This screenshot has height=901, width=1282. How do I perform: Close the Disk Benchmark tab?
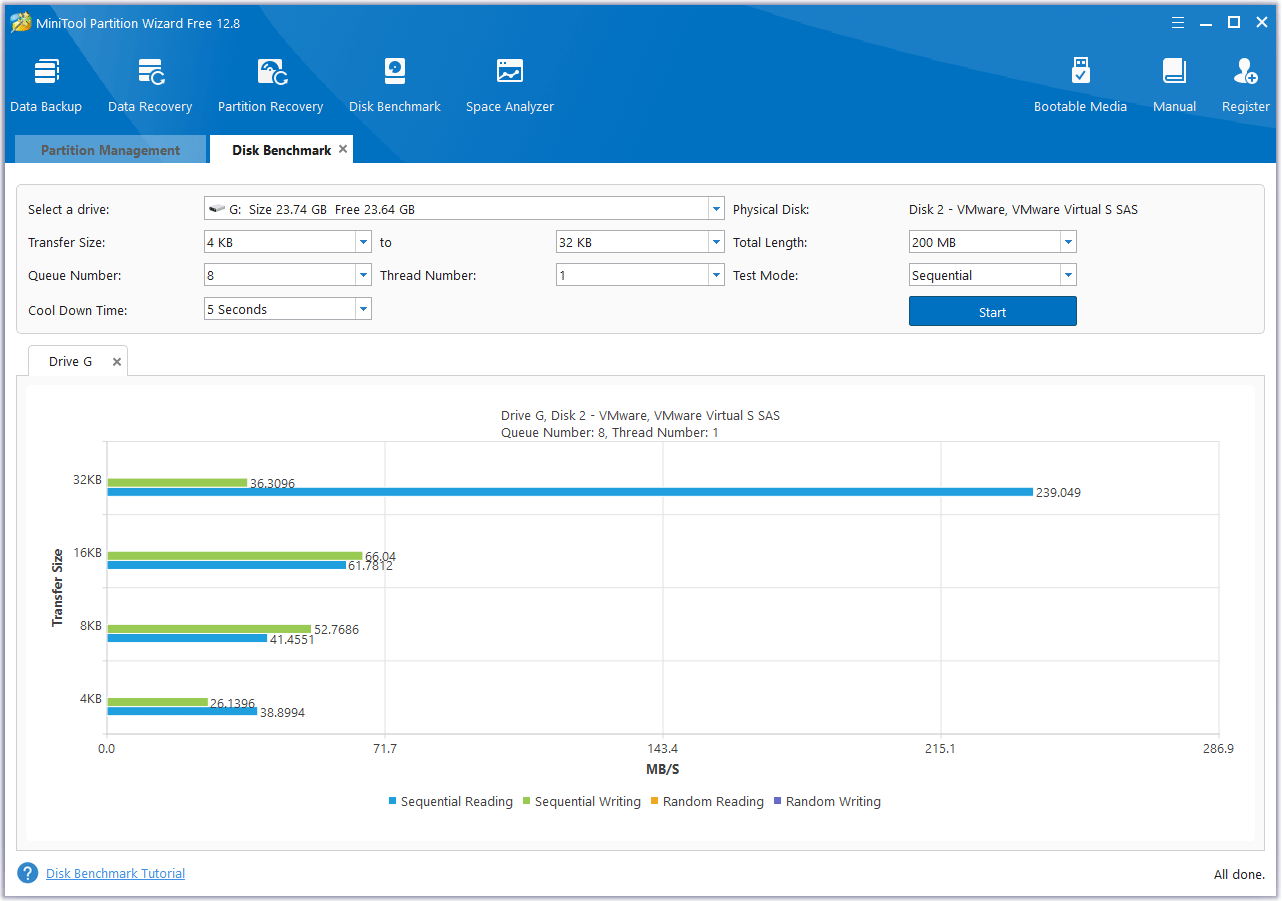click(x=343, y=149)
